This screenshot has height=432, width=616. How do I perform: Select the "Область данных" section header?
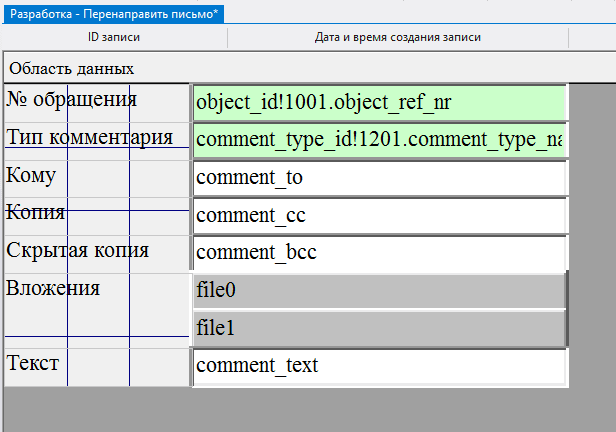pyautogui.click(x=72, y=68)
